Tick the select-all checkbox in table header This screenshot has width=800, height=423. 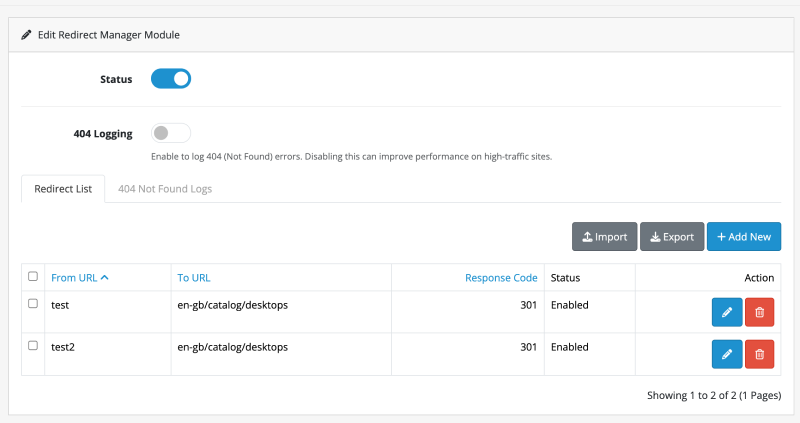click(x=33, y=277)
